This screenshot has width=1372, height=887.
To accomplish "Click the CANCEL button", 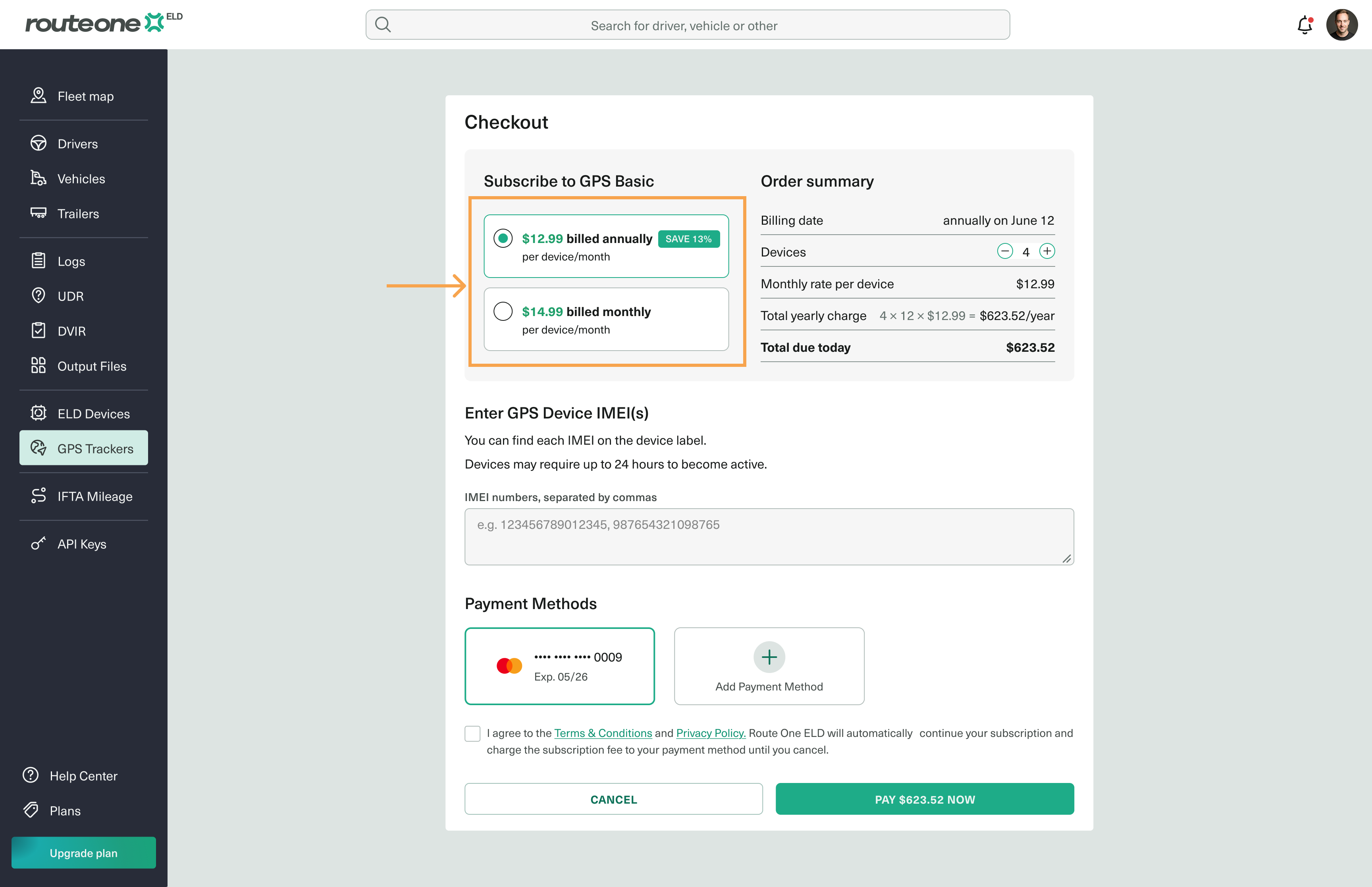I will pyautogui.click(x=614, y=799).
